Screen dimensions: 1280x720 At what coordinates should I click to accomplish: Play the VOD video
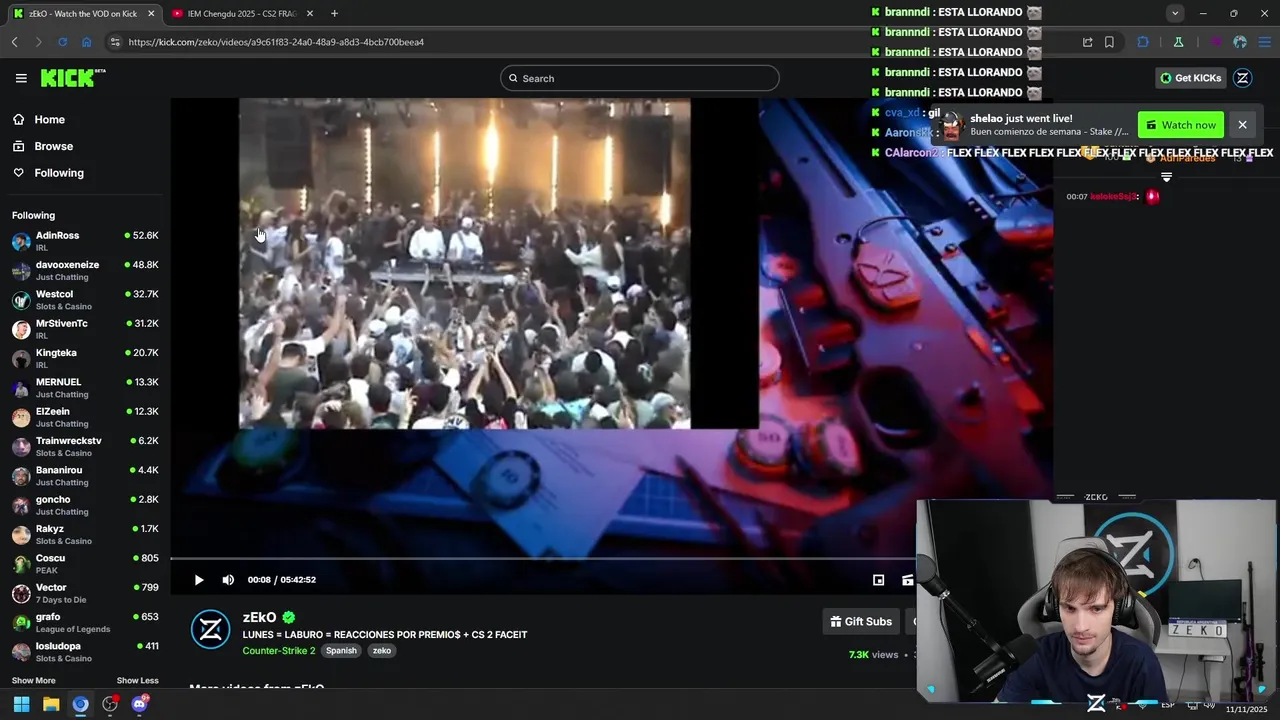click(x=199, y=580)
